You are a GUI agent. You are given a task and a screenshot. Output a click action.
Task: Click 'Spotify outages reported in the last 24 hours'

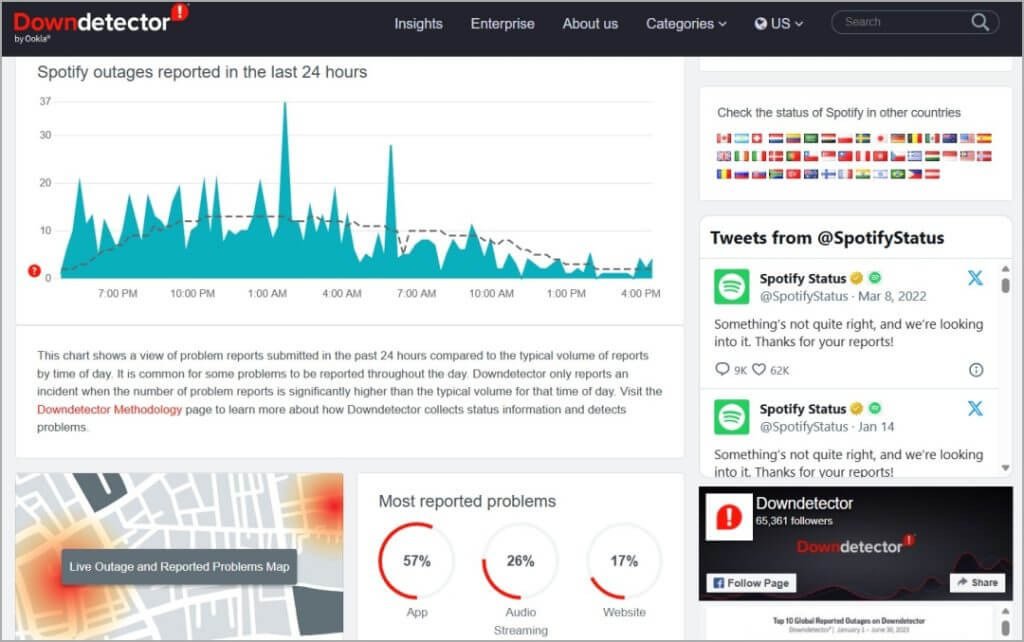click(x=202, y=72)
